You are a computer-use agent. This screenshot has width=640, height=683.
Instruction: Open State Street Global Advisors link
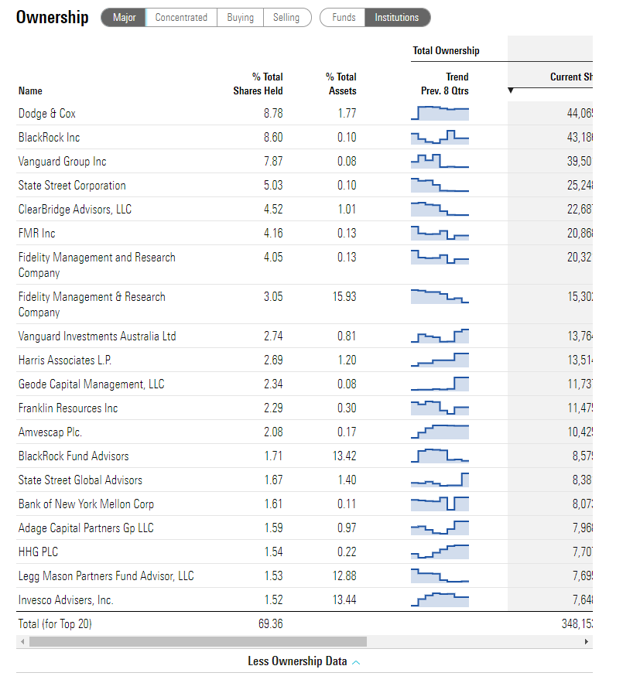tap(80, 480)
